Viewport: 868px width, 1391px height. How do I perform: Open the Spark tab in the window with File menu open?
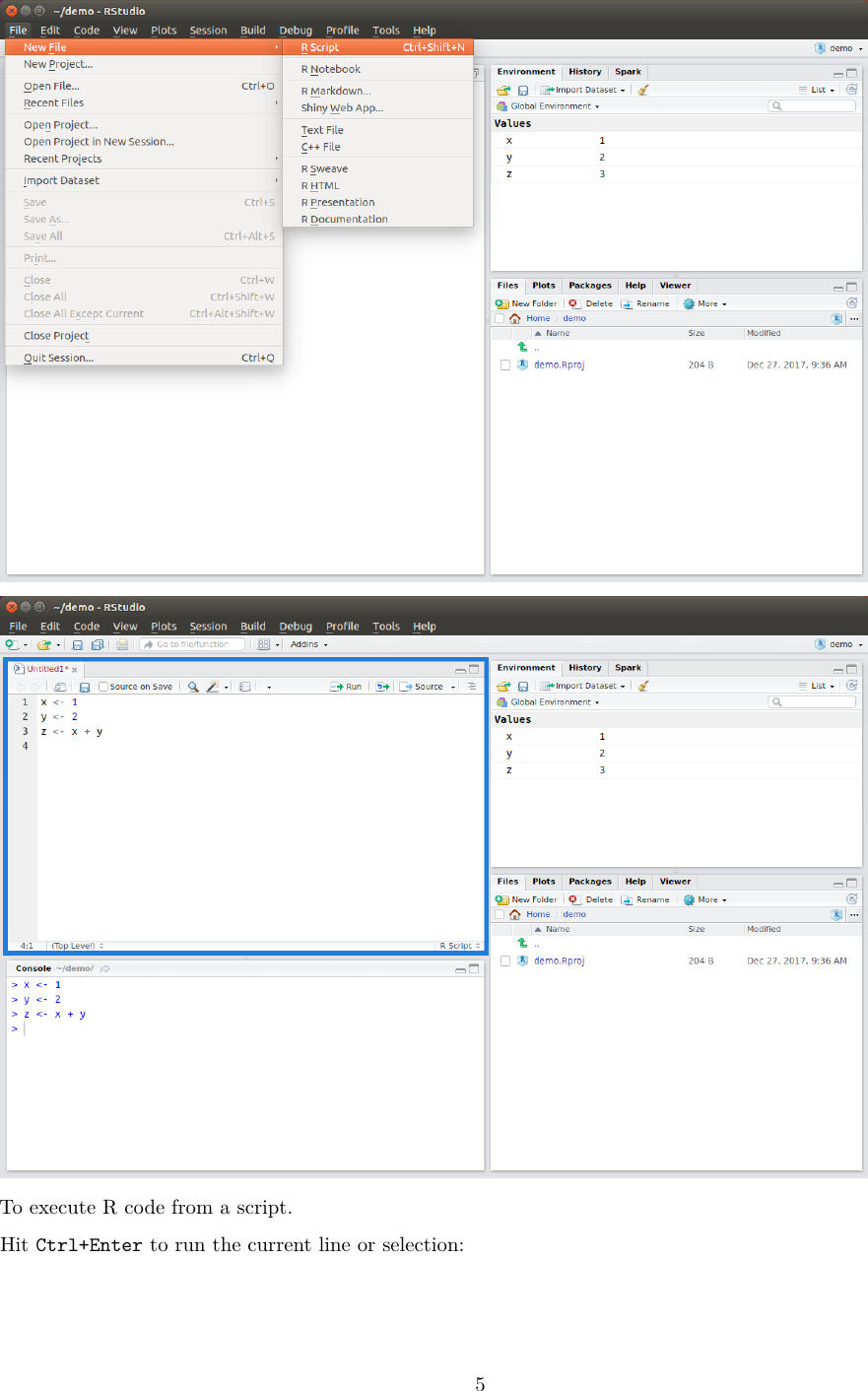coord(628,72)
